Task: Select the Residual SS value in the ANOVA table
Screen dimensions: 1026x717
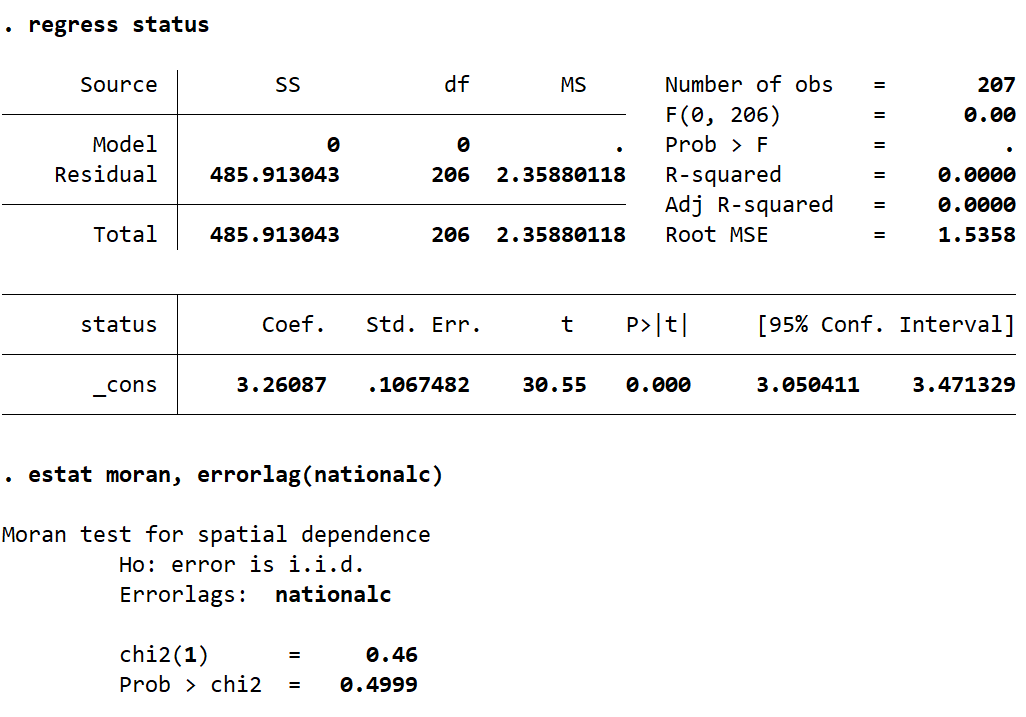Action: (274, 175)
